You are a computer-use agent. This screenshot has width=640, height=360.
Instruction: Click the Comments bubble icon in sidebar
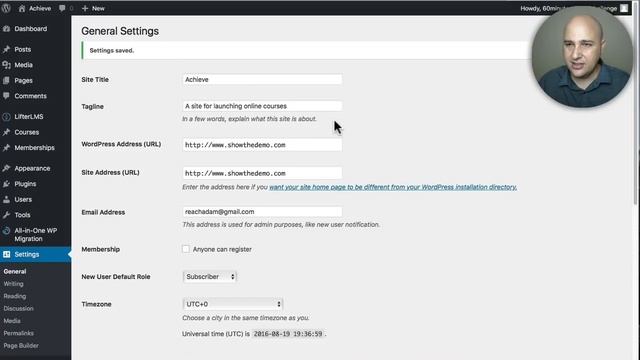[7, 96]
